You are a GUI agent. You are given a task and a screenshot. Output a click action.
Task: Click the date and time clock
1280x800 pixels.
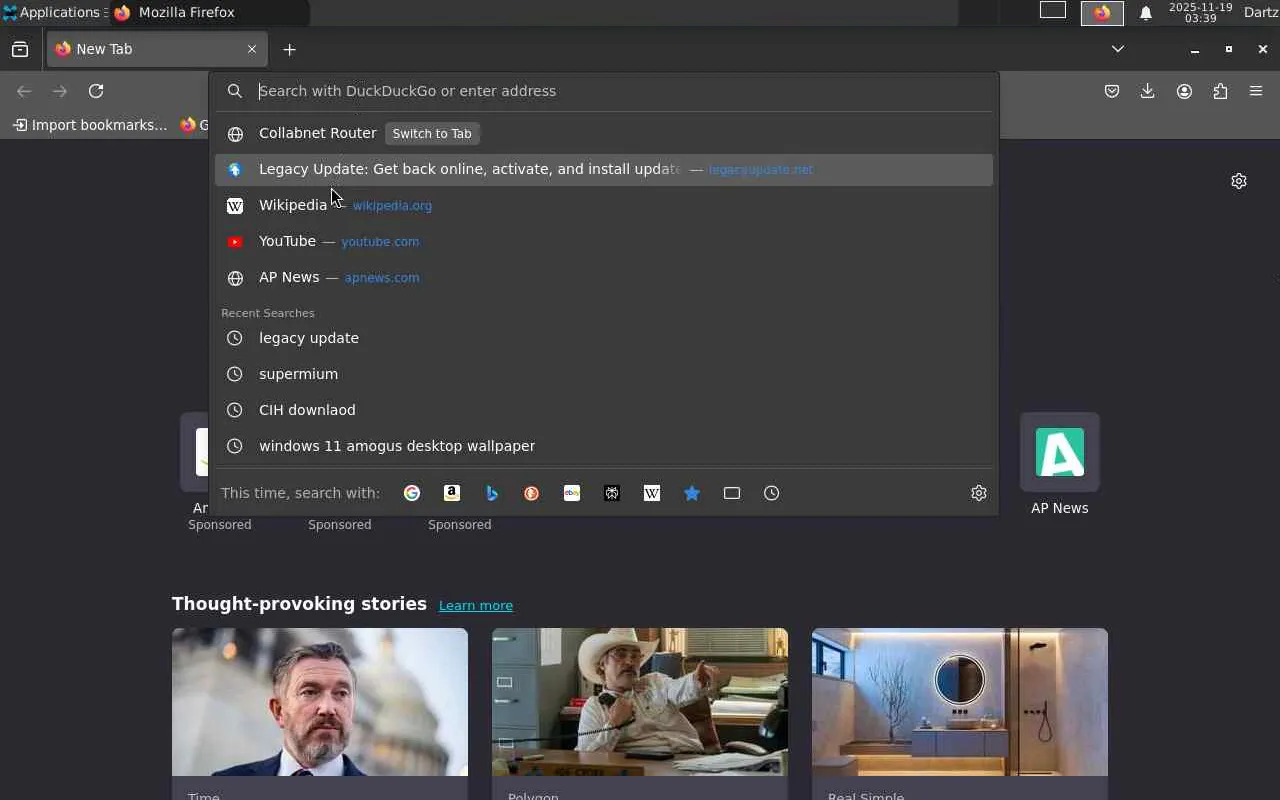point(1200,13)
